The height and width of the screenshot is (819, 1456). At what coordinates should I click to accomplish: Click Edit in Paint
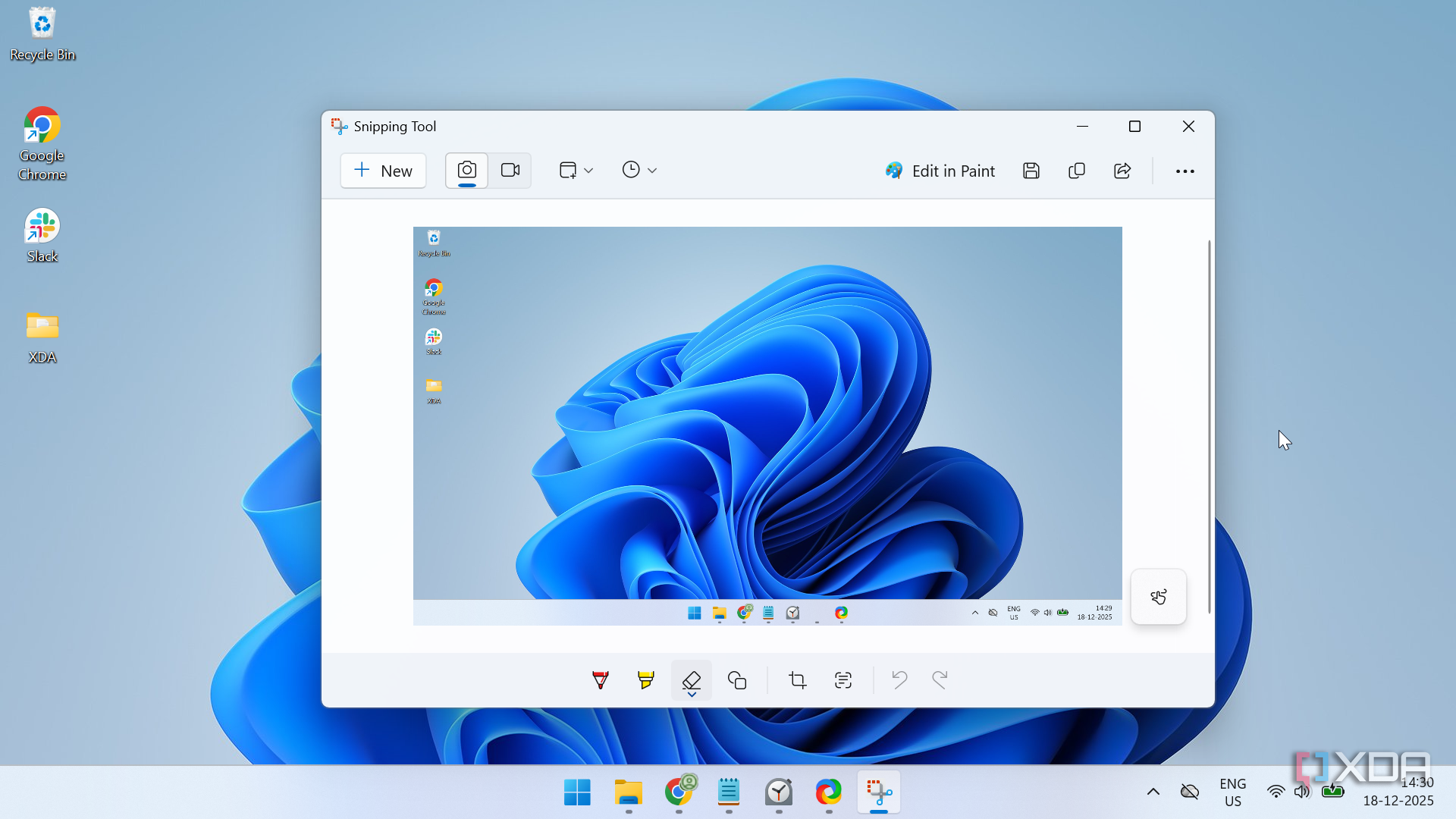click(x=940, y=171)
